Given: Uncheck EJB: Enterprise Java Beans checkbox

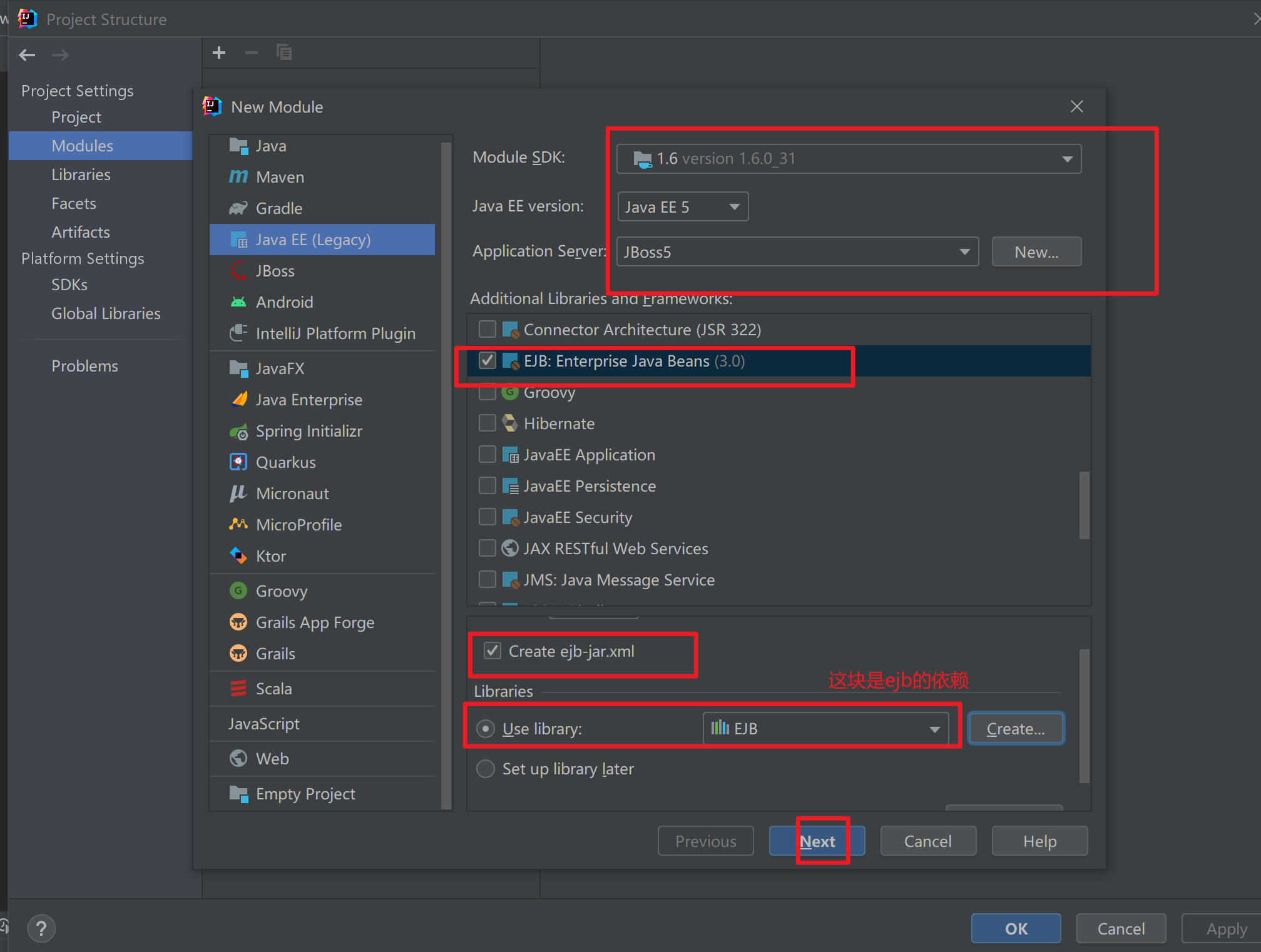Looking at the screenshot, I should coord(487,360).
